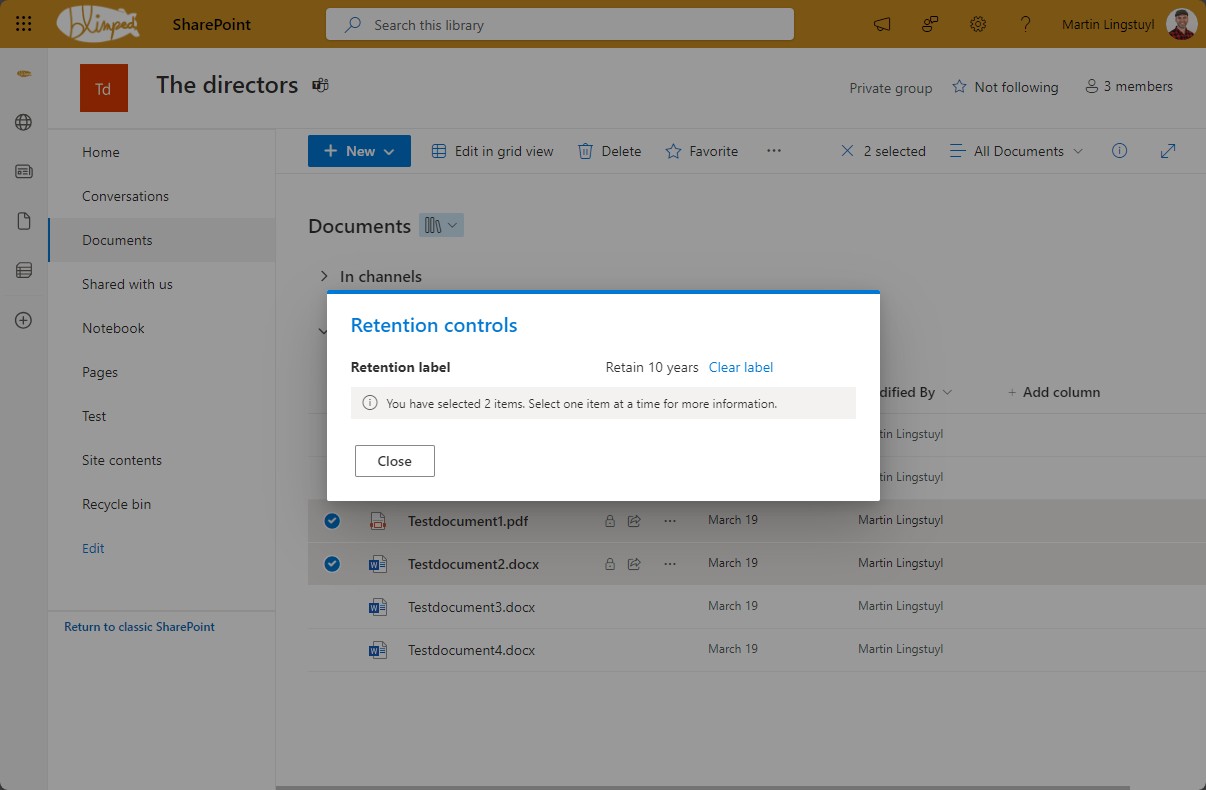Viewport: 1206px width, 790px height.
Task: Open the Test navigation link
Action: (x=94, y=416)
